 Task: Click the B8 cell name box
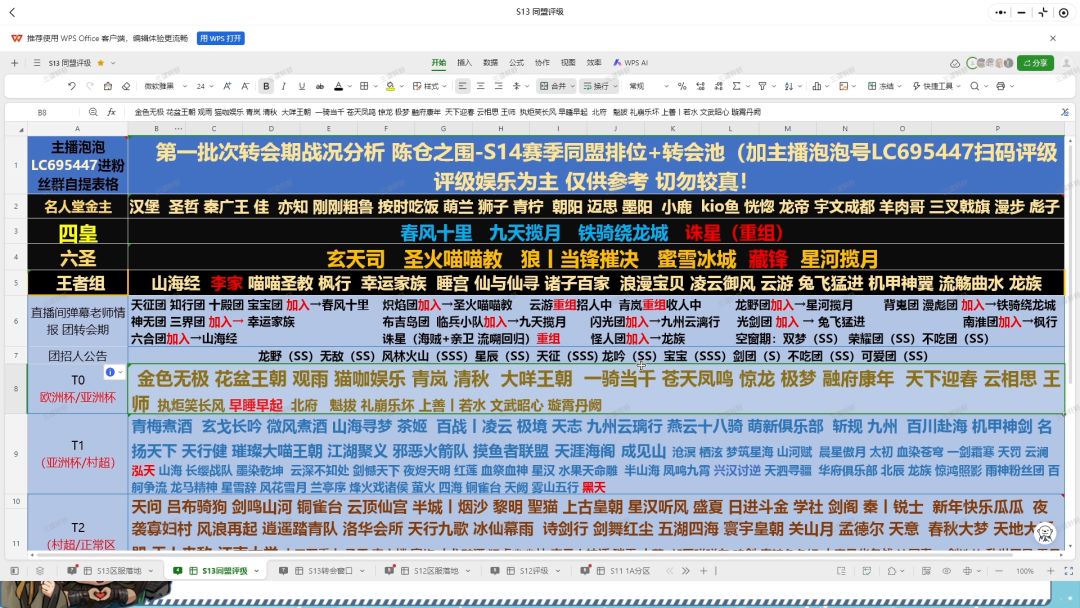(x=42, y=112)
